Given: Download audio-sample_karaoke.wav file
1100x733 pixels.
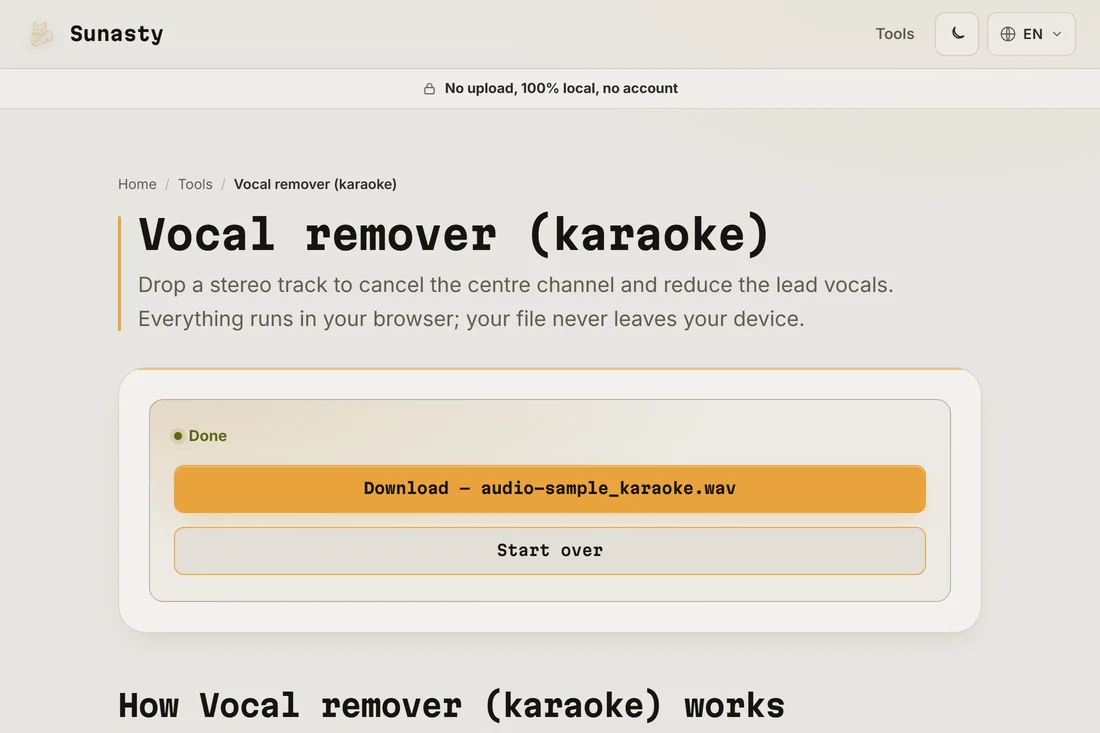Looking at the screenshot, I should (x=550, y=489).
